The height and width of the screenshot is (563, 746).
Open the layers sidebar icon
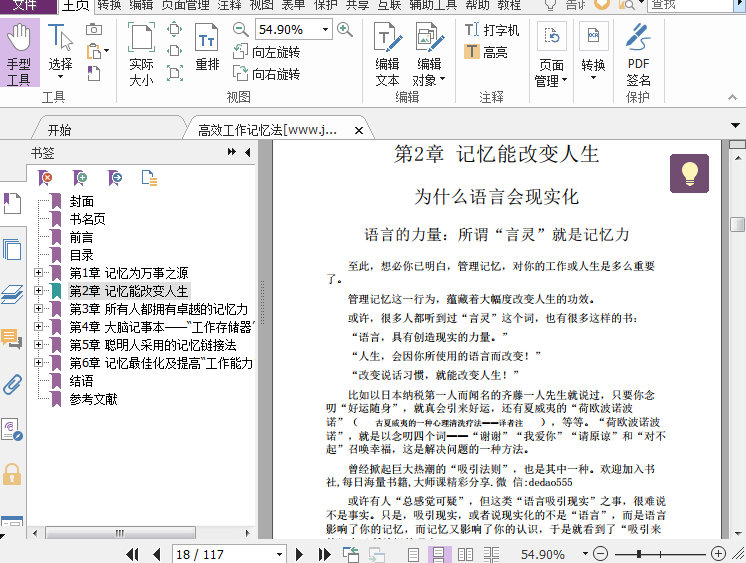(x=12, y=294)
